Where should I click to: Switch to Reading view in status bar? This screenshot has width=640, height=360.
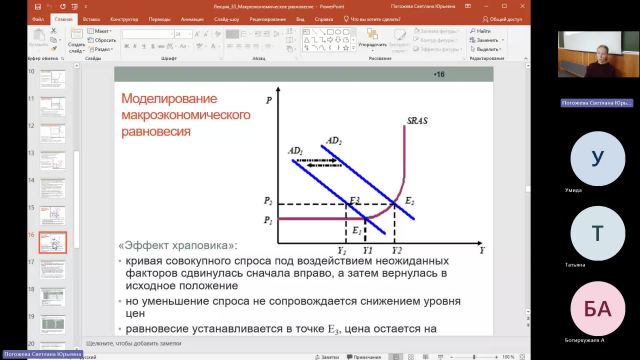(425, 357)
